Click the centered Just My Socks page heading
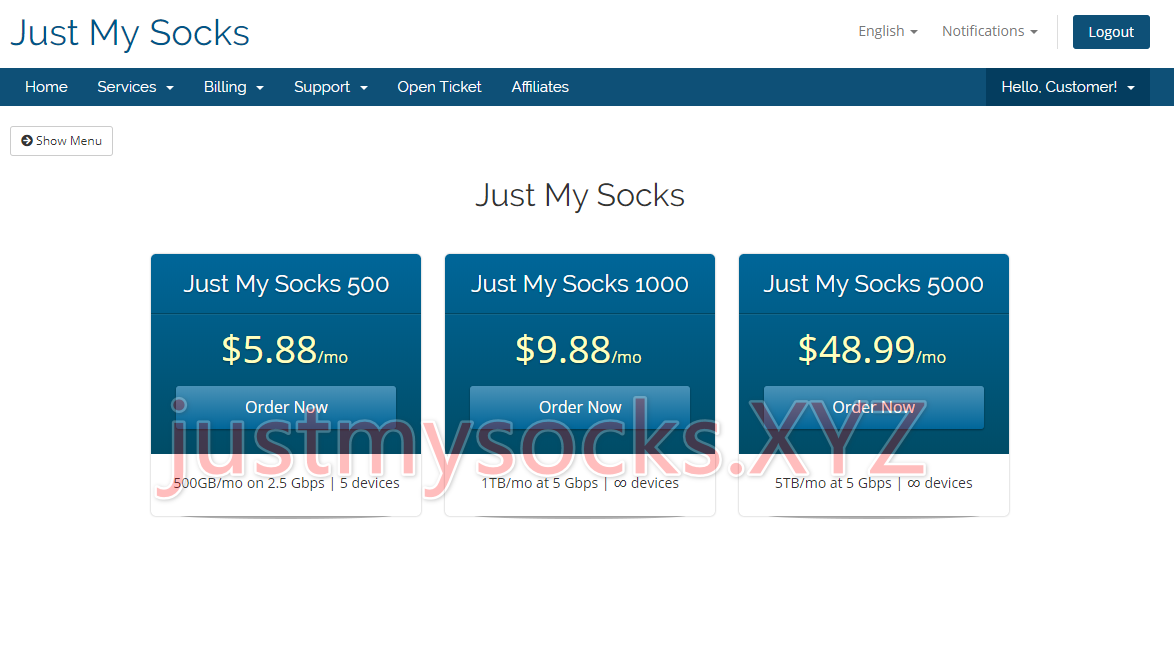Screen dimensions: 1174x648 [580, 196]
